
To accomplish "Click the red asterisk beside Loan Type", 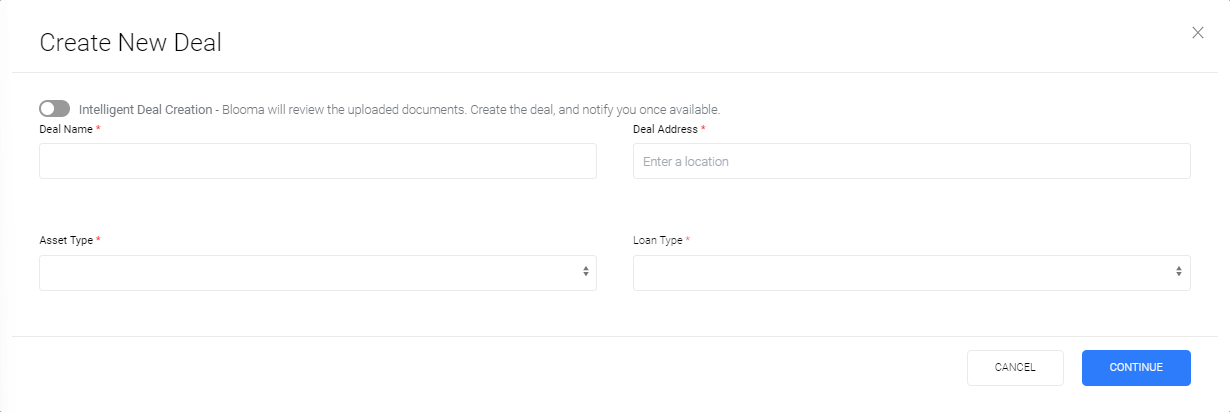I will (x=688, y=240).
